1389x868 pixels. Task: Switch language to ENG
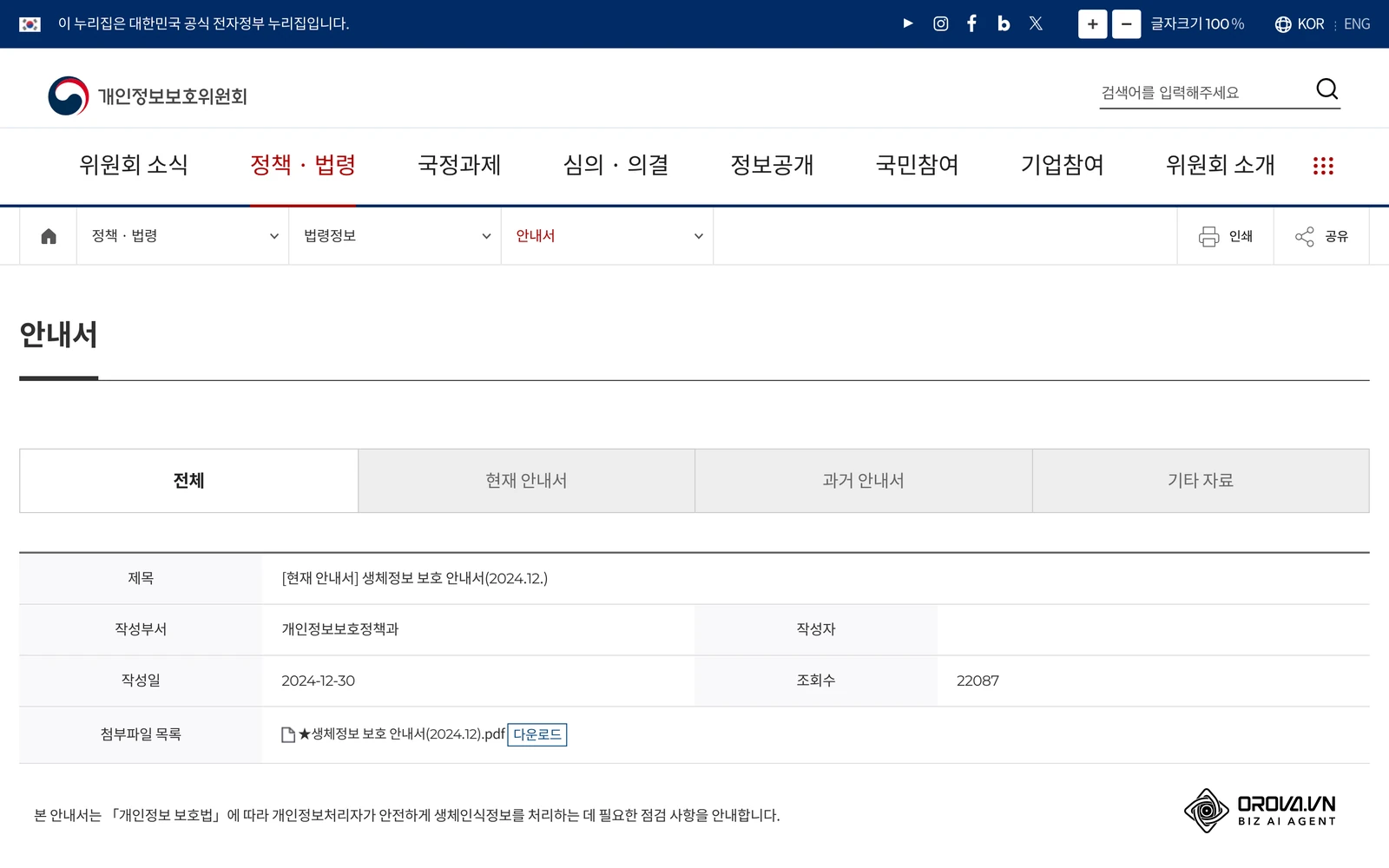[1357, 24]
